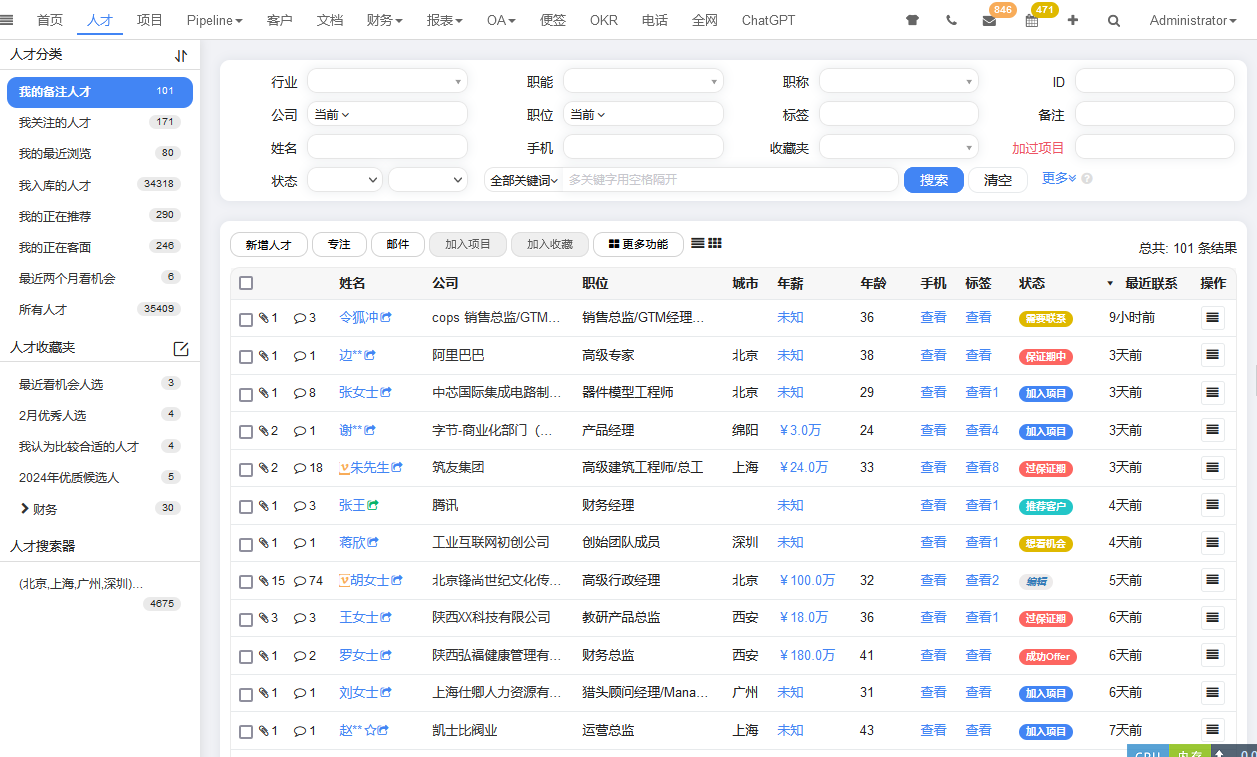
Task: Open the calendar showing 471 items
Action: (1032, 20)
